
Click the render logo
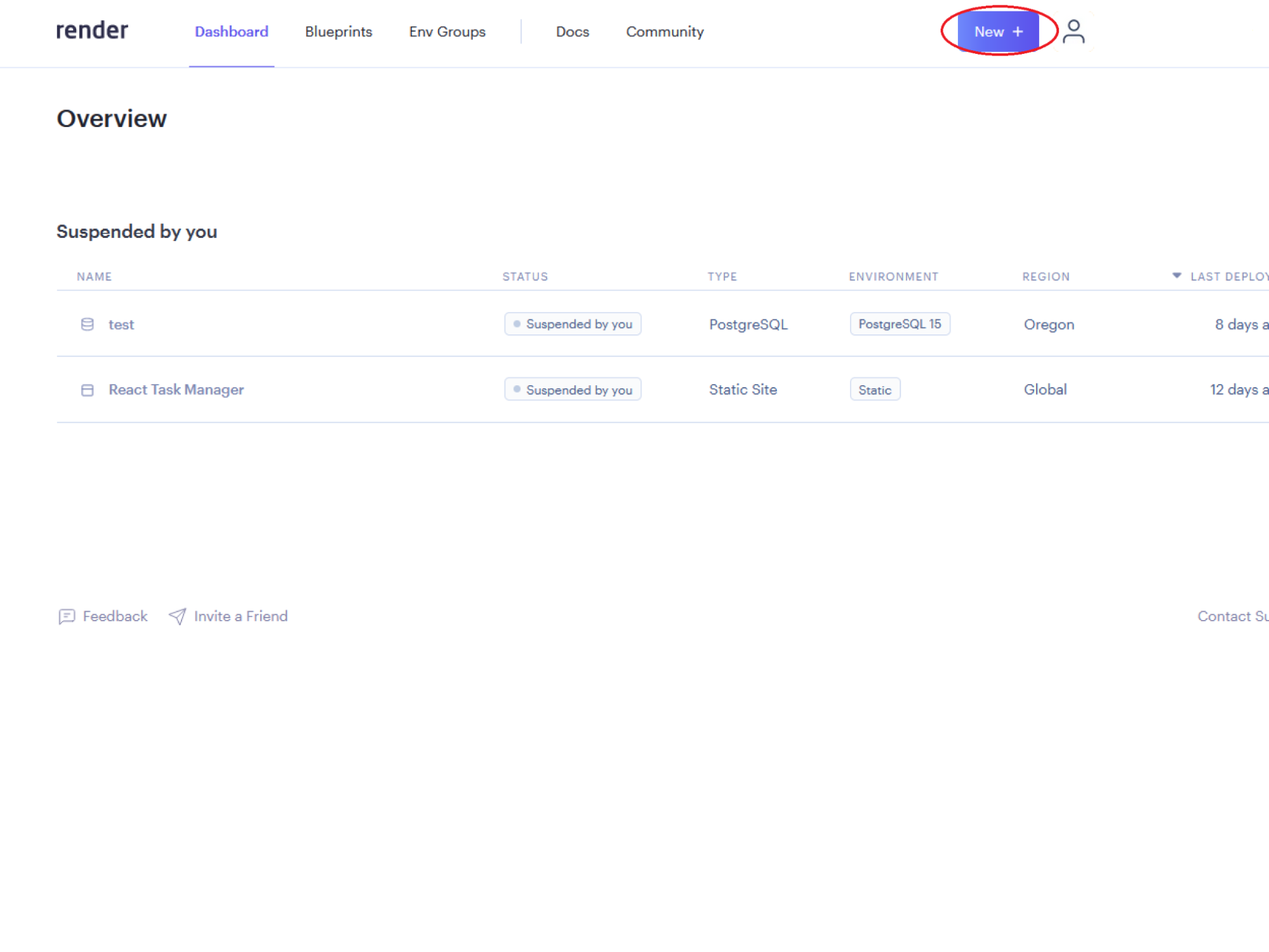click(x=91, y=30)
